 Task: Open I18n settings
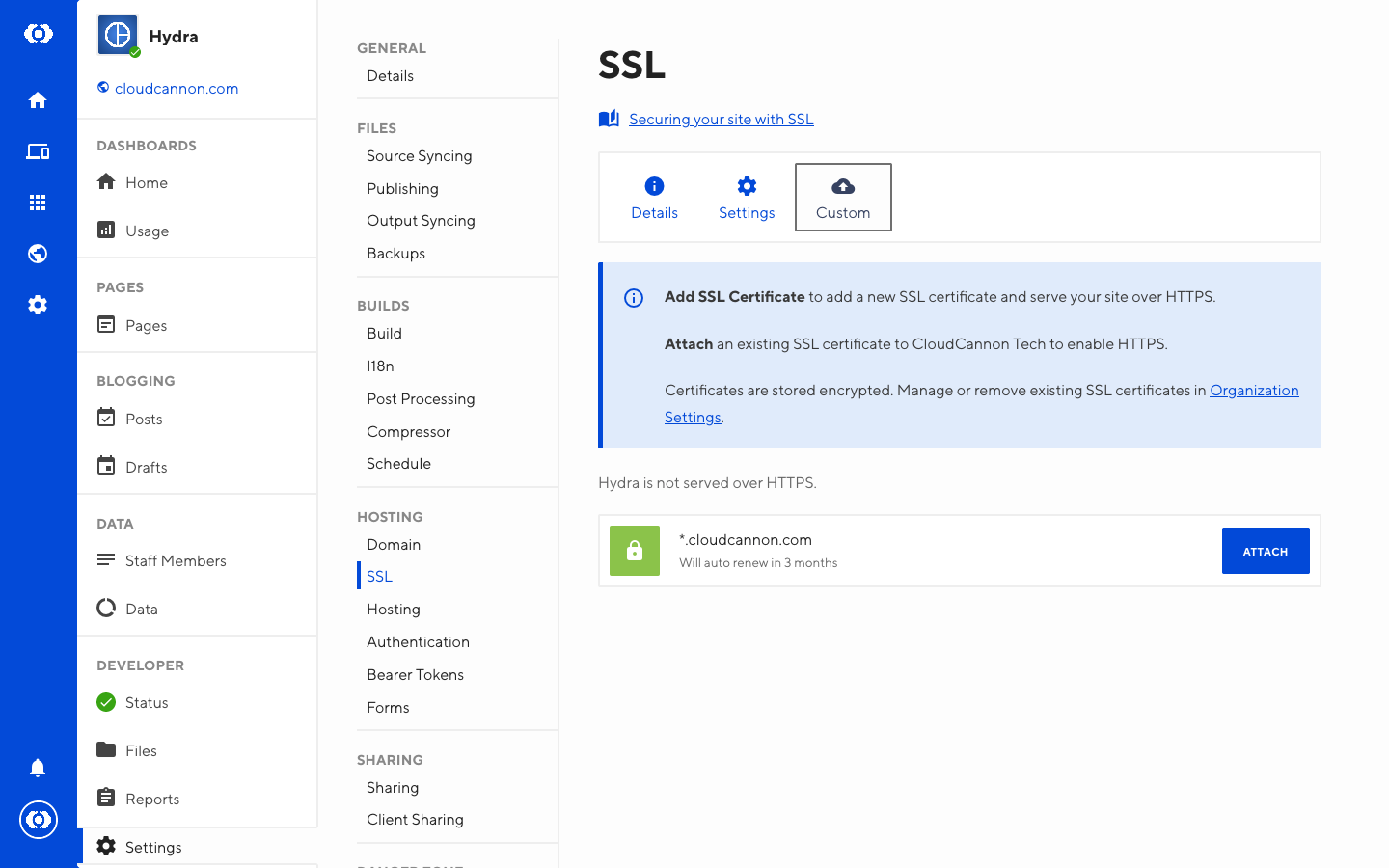(x=380, y=366)
